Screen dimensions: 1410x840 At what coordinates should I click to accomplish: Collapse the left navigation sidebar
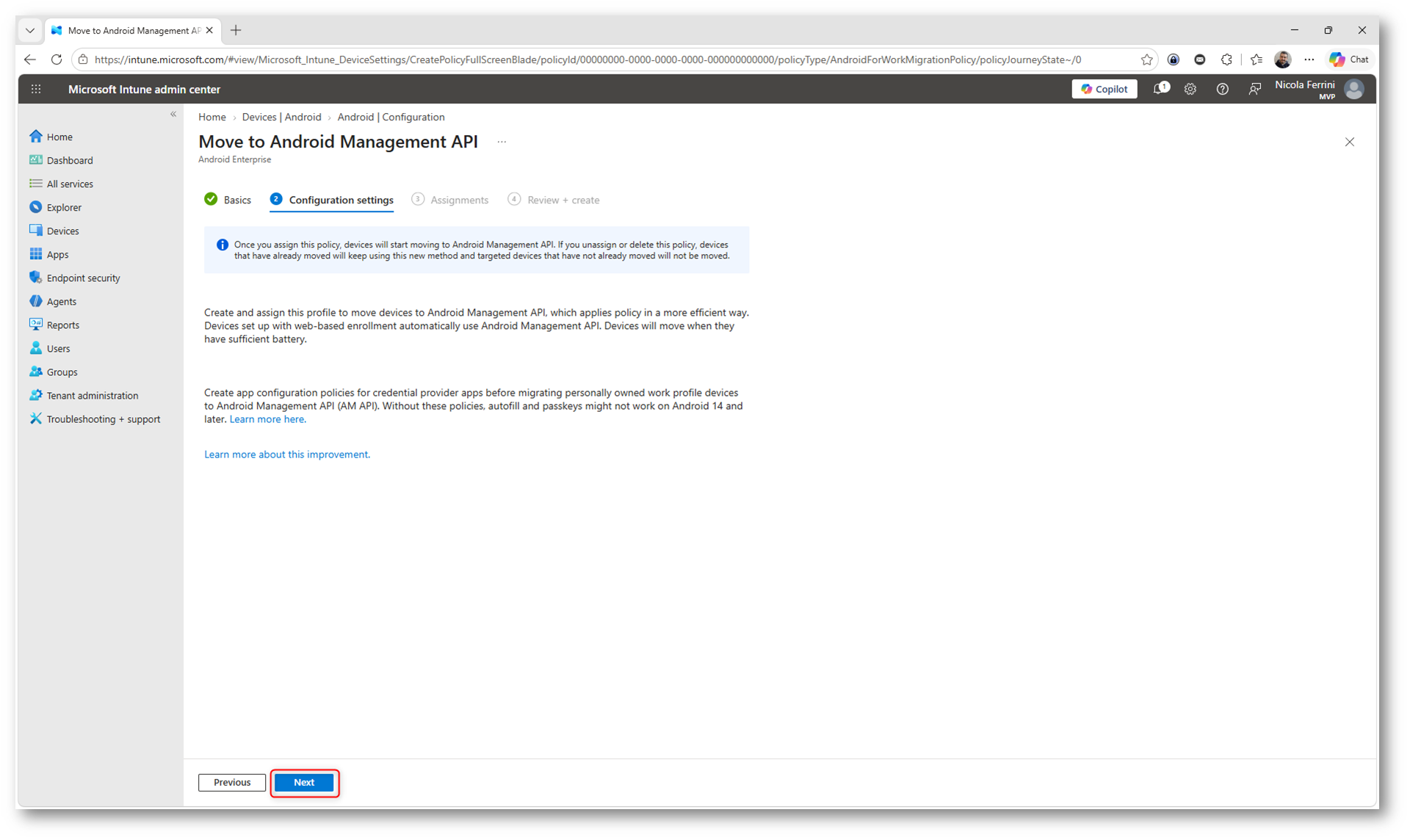[x=173, y=114]
